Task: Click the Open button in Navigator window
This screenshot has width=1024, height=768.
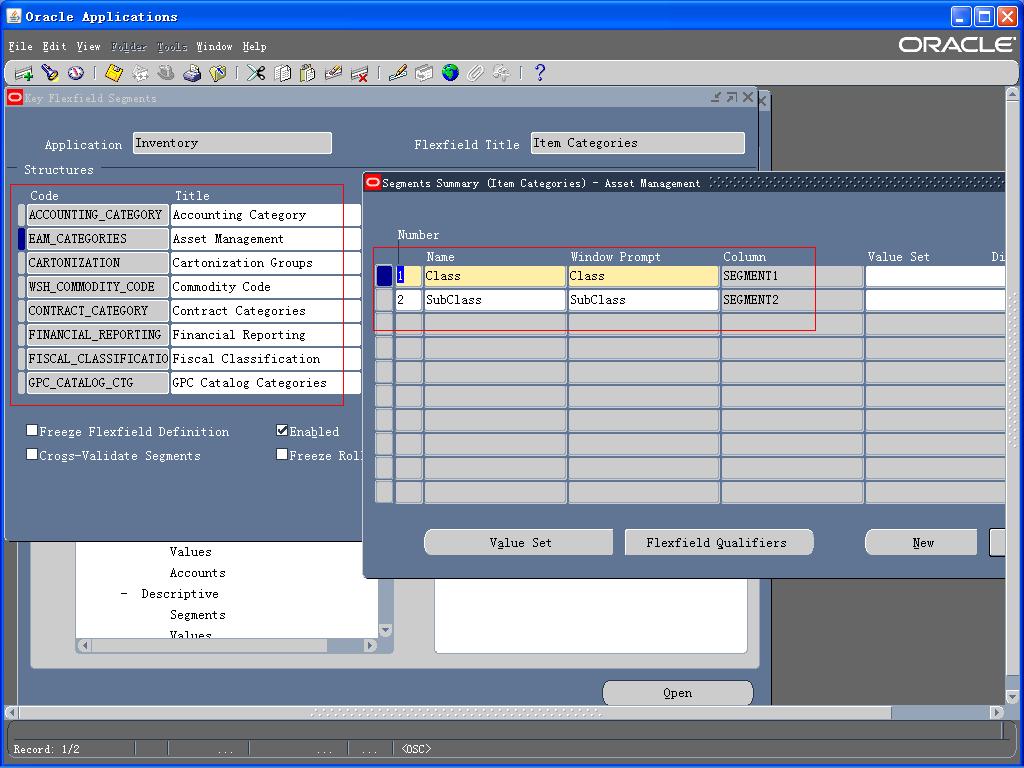Action: tap(677, 693)
